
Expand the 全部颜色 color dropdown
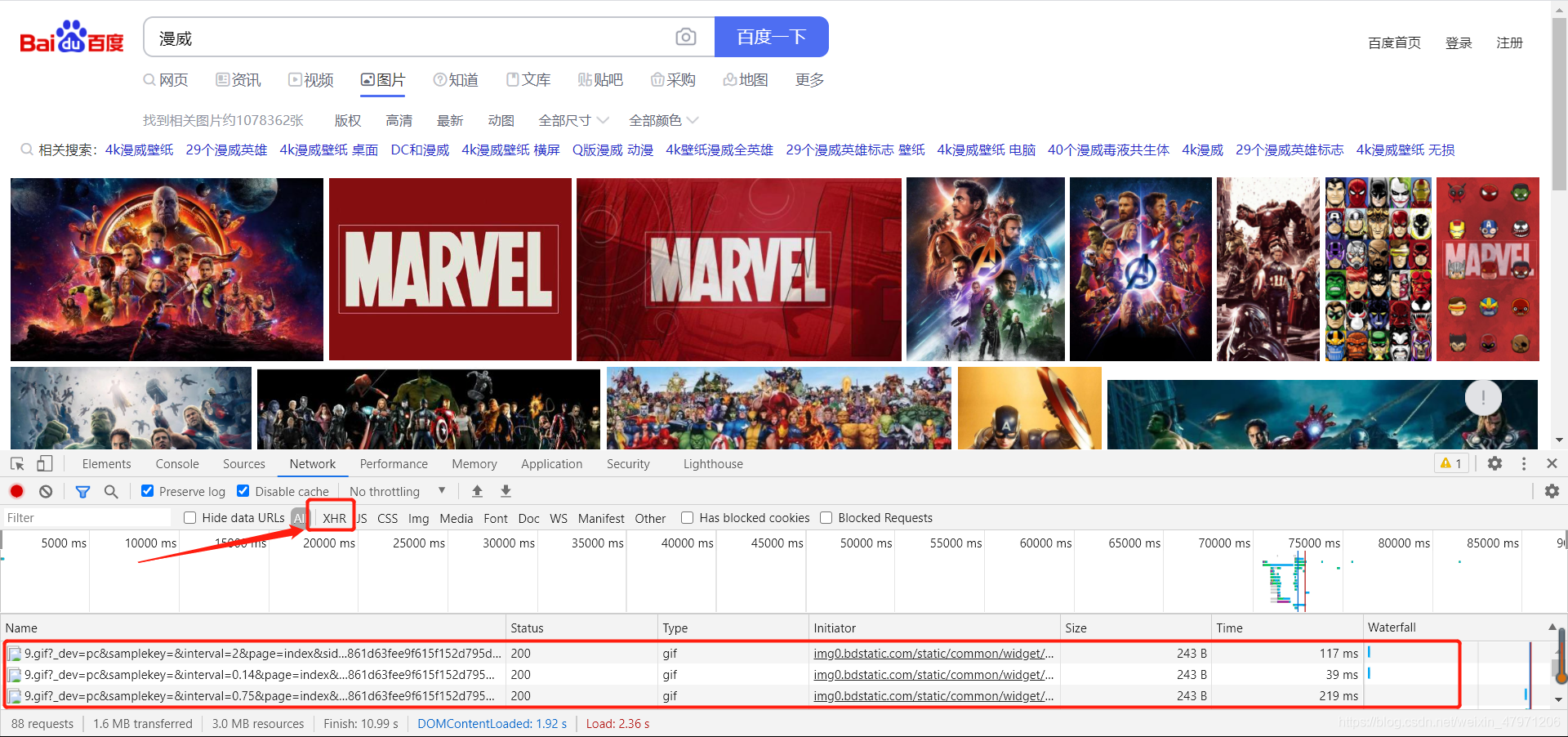click(664, 121)
